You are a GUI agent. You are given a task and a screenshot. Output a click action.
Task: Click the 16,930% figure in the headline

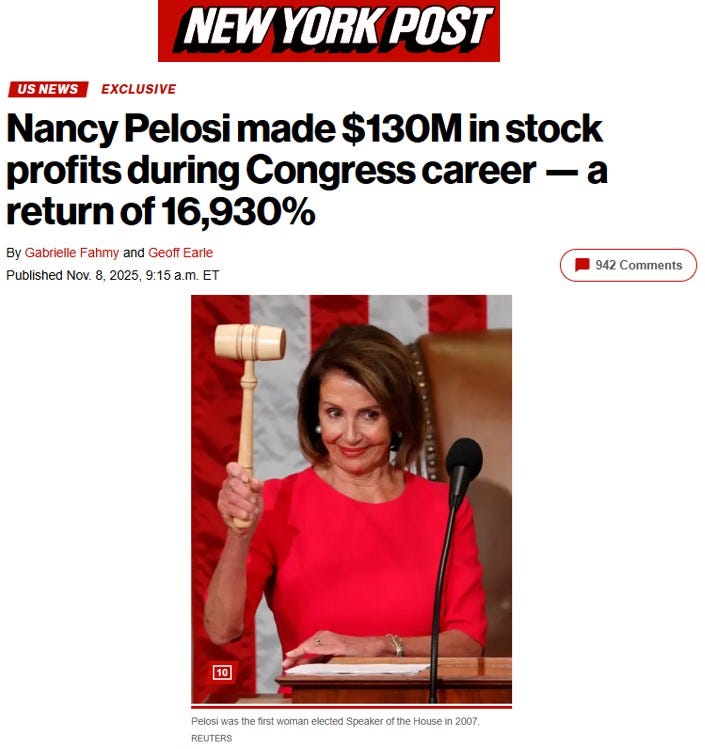238,212
